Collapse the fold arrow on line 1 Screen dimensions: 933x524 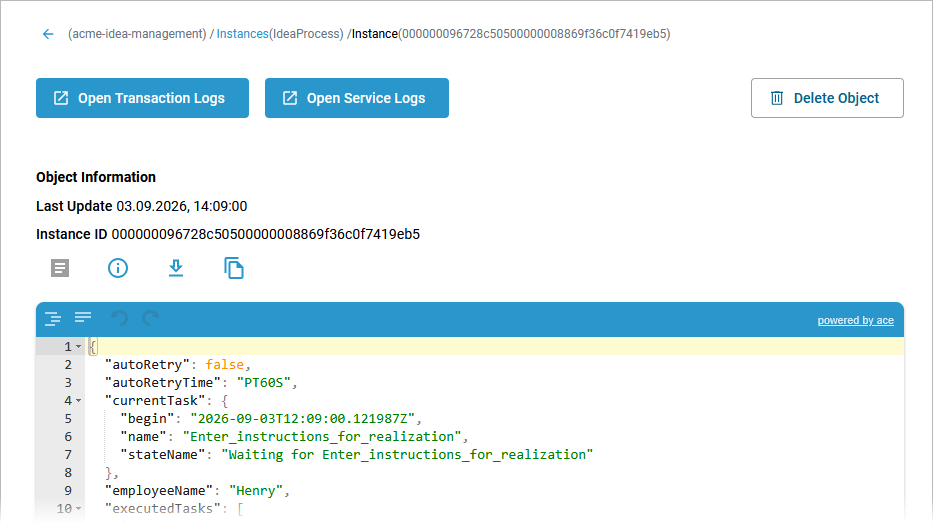79,347
